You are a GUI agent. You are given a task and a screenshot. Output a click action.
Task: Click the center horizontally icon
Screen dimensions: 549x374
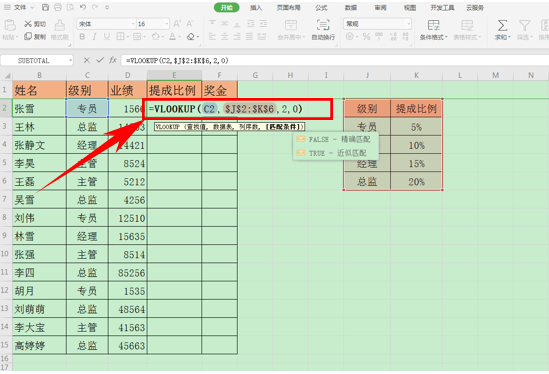click(x=225, y=36)
